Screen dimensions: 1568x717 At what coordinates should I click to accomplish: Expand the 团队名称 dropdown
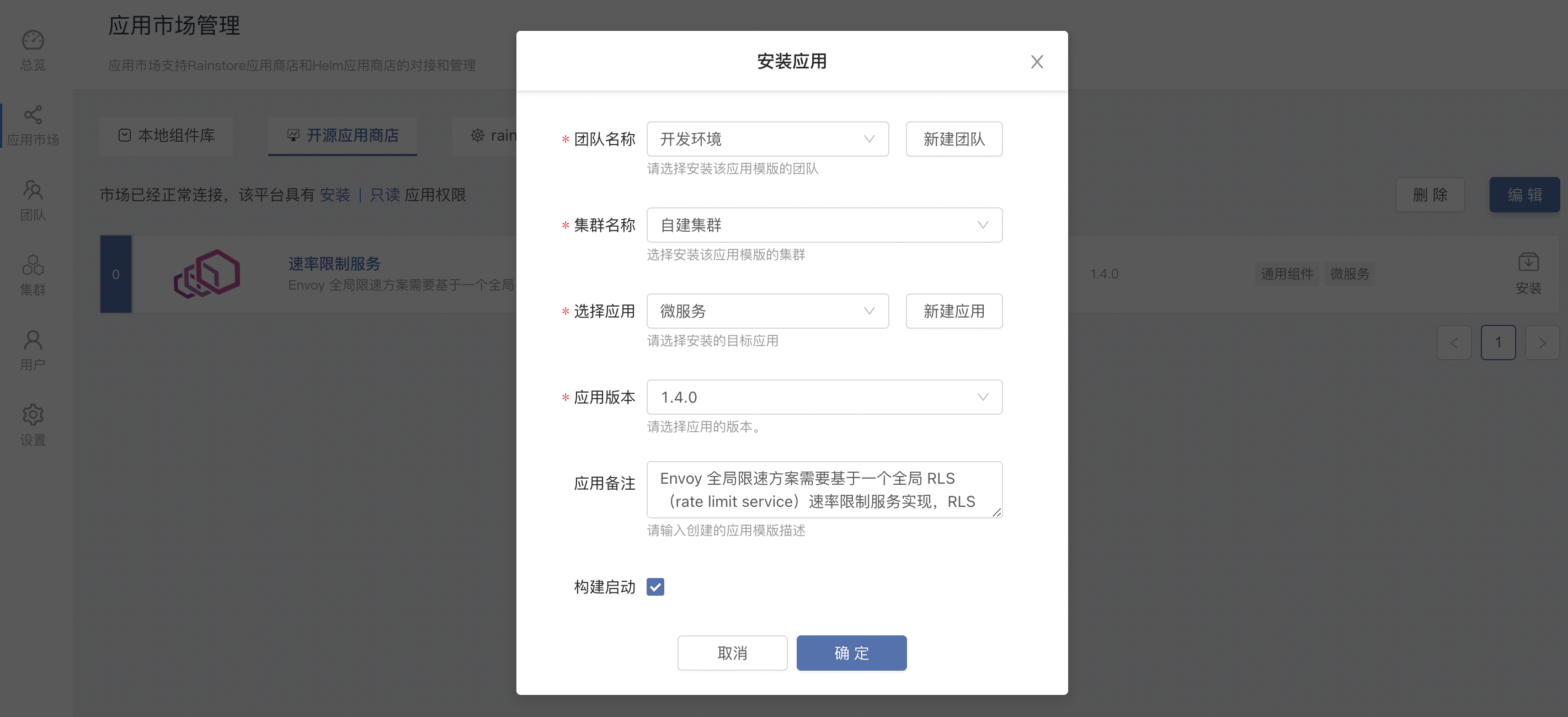click(x=766, y=140)
